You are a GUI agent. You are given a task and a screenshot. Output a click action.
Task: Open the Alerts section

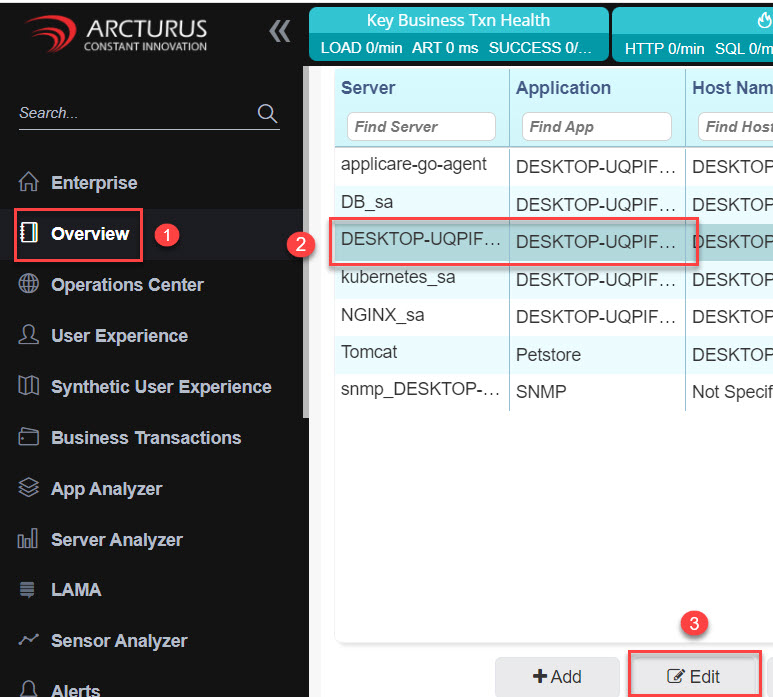75,690
